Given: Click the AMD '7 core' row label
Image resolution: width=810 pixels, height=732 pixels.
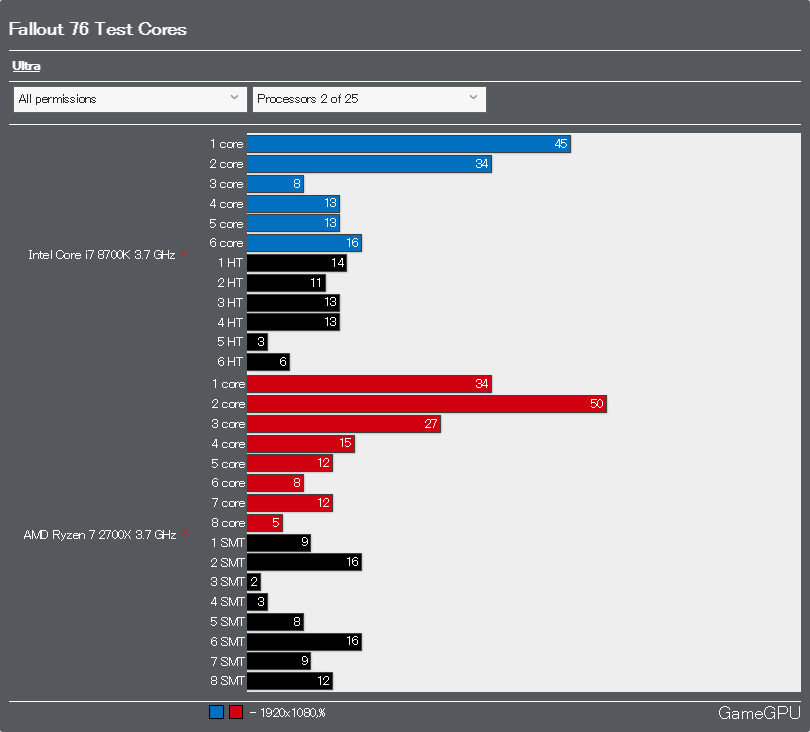Looking at the screenshot, I should pyautogui.click(x=228, y=503).
